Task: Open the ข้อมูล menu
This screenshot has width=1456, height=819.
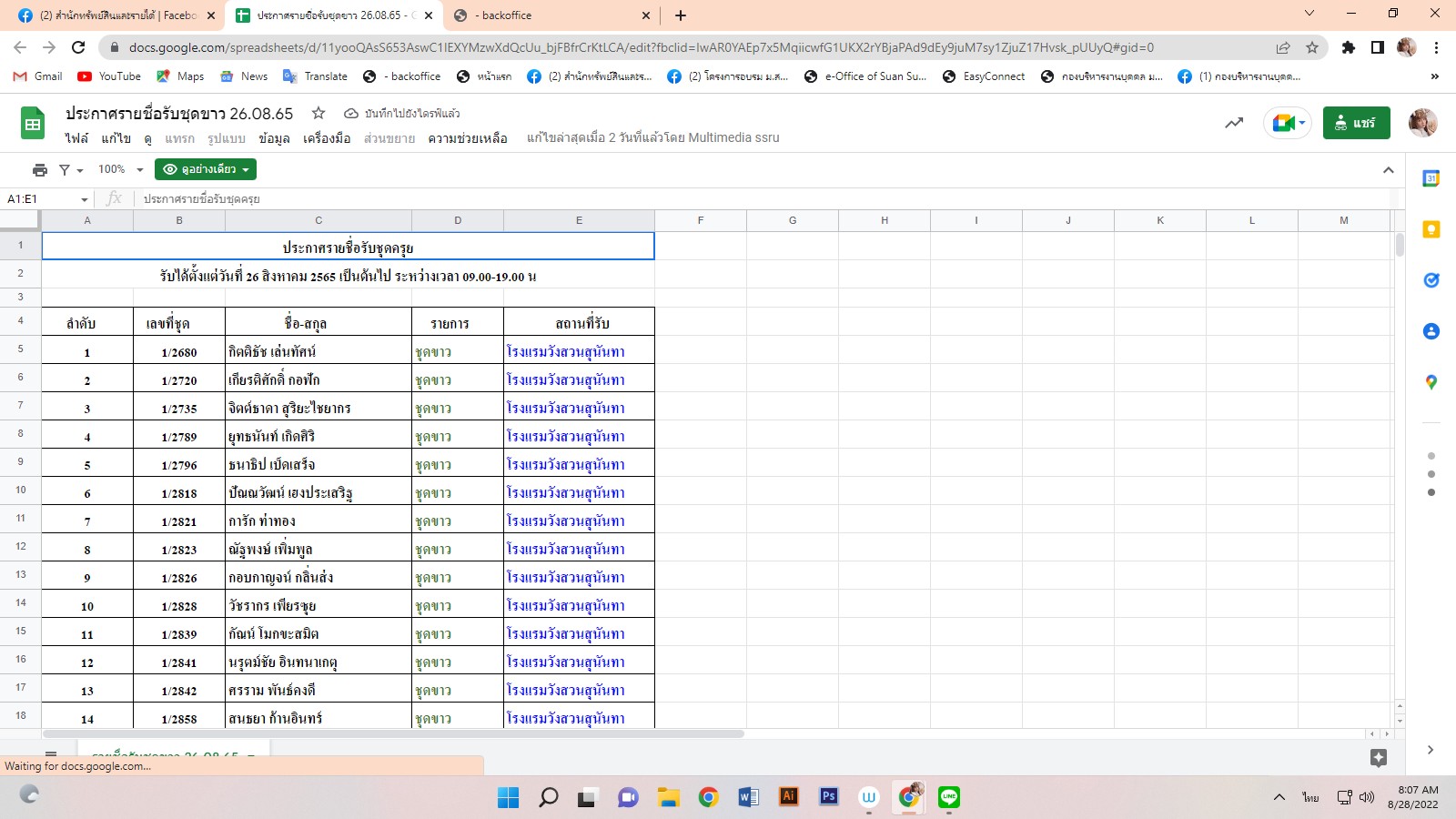Action: tap(274, 138)
